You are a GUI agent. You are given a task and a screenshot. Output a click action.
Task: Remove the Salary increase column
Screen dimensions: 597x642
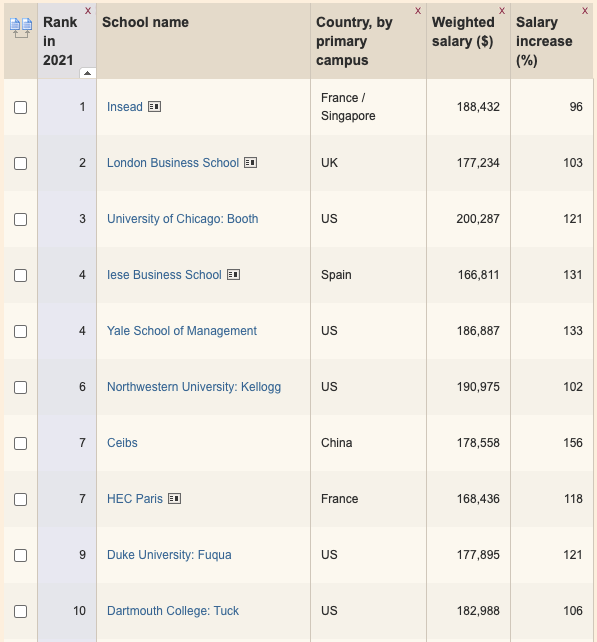coord(585,11)
